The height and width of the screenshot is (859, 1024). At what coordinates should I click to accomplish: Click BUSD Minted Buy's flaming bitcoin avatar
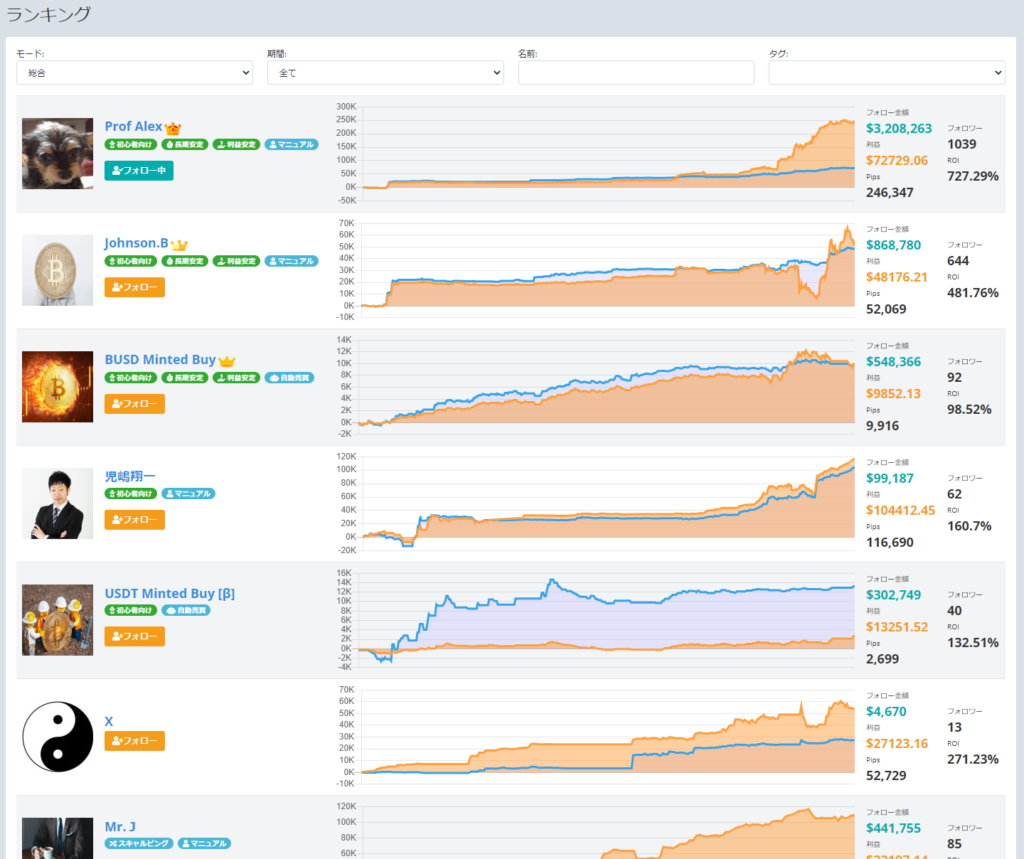(57, 387)
